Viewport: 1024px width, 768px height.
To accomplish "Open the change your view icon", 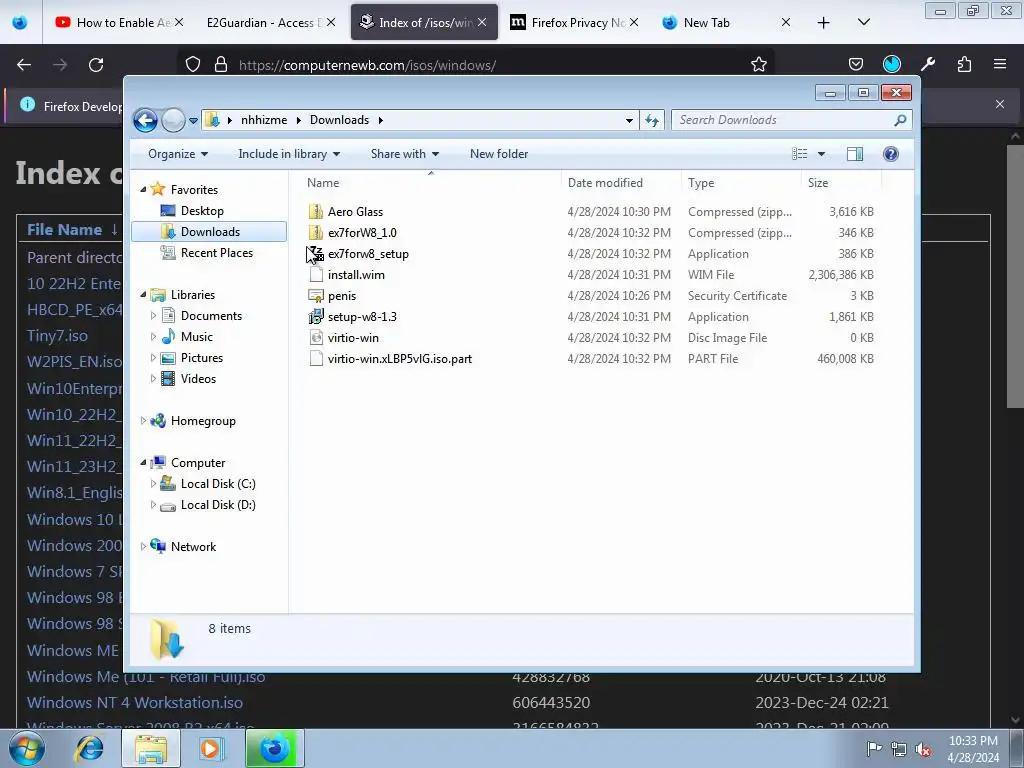I will 800,154.
